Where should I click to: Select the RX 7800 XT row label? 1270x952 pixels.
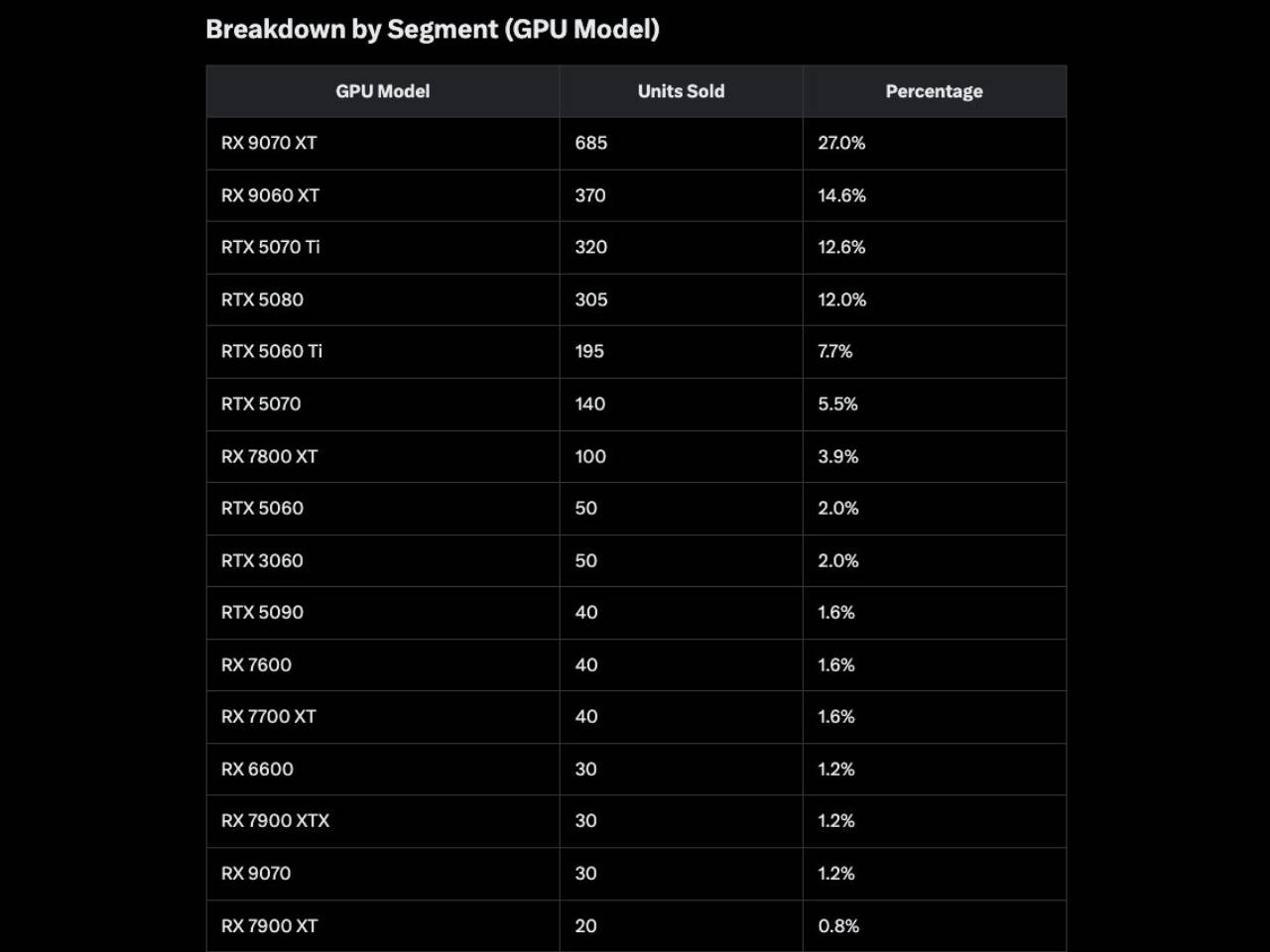269,456
